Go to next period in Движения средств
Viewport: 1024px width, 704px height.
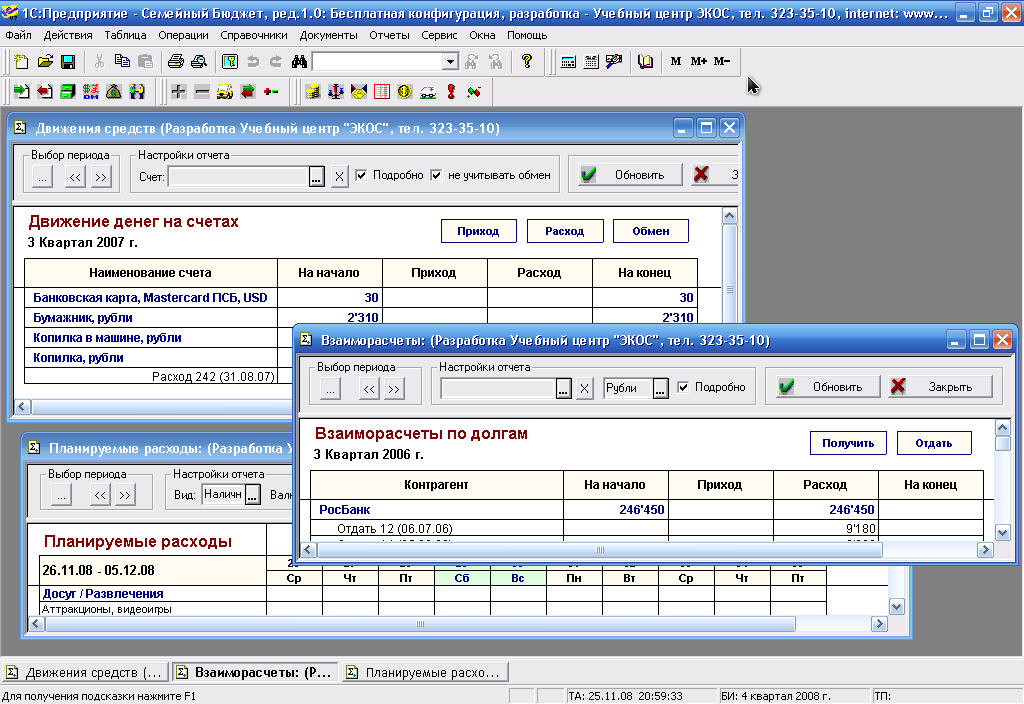101,177
